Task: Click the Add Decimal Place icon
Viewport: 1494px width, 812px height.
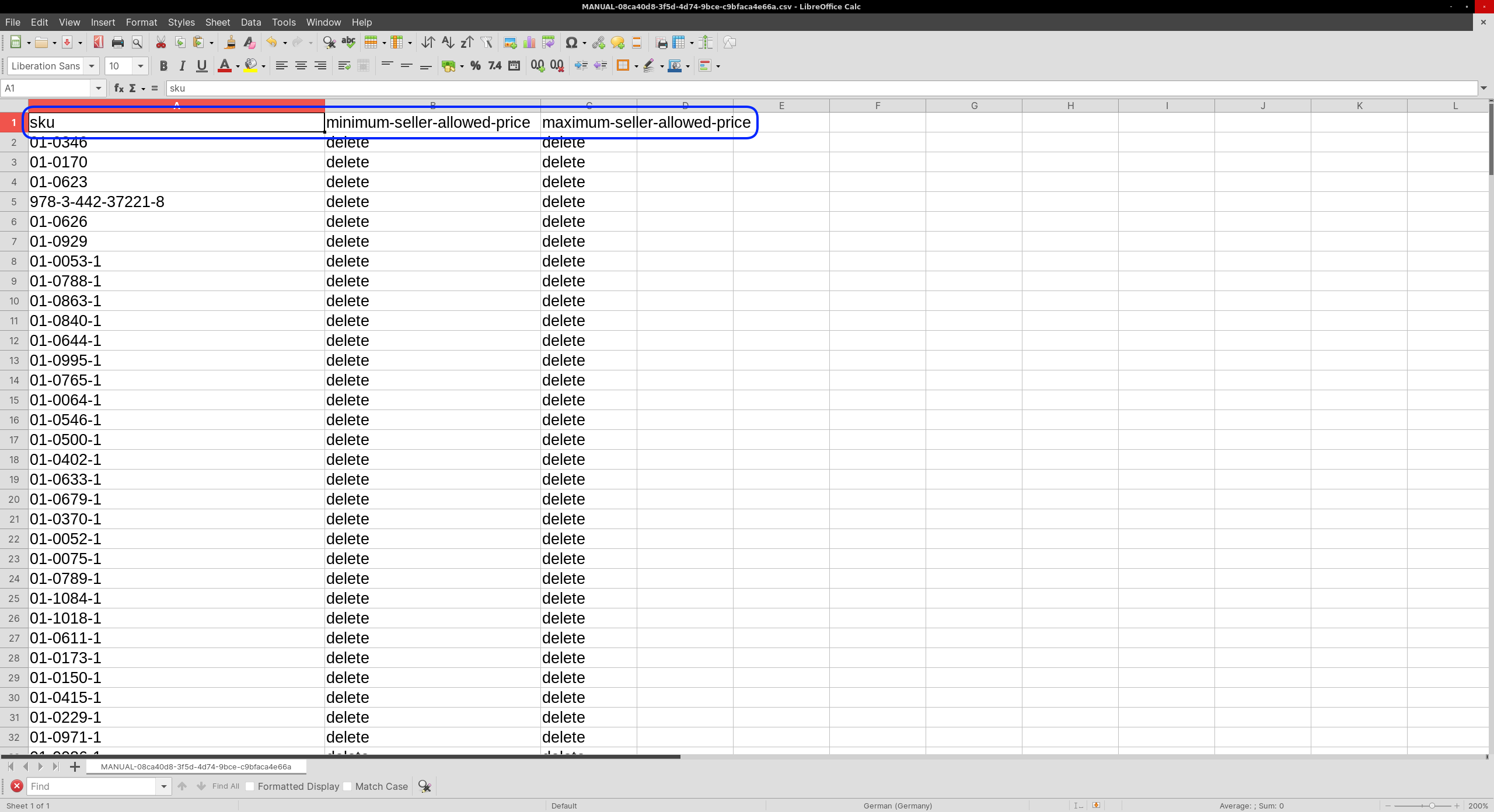Action: (x=537, y=66)
